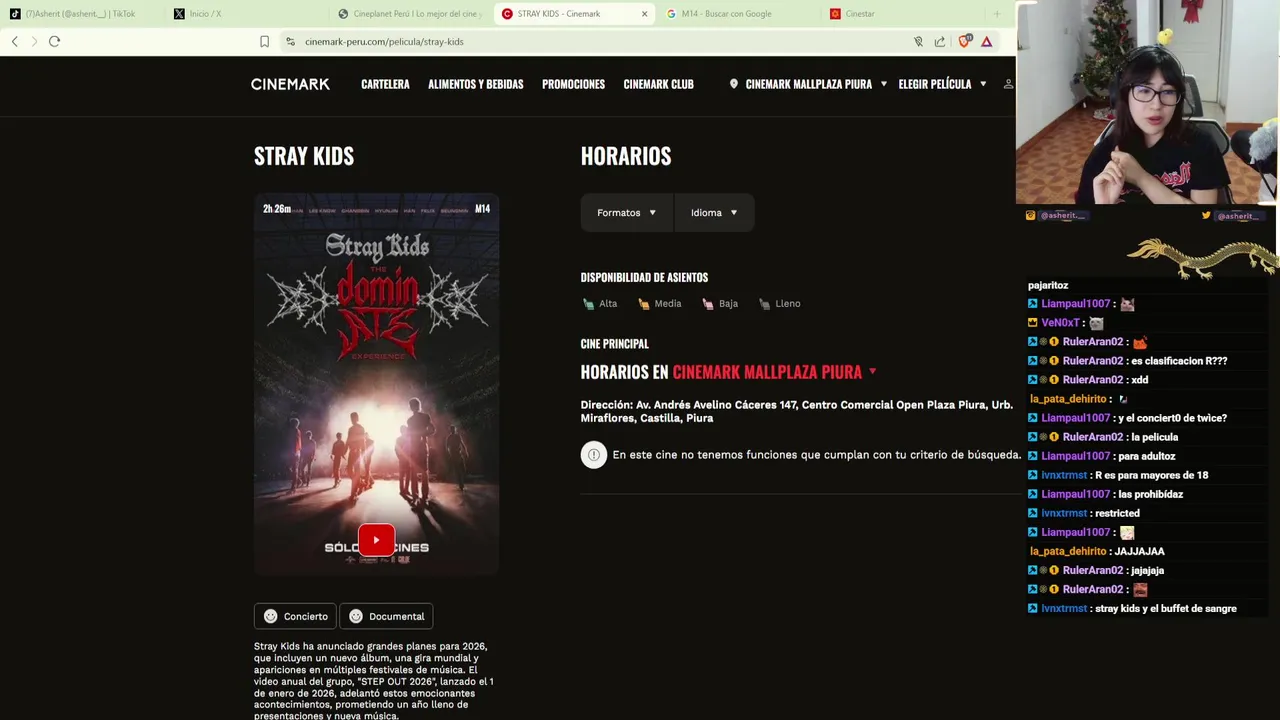
Task: Click the Lleno seat availability icon
Action: [764, 304]
